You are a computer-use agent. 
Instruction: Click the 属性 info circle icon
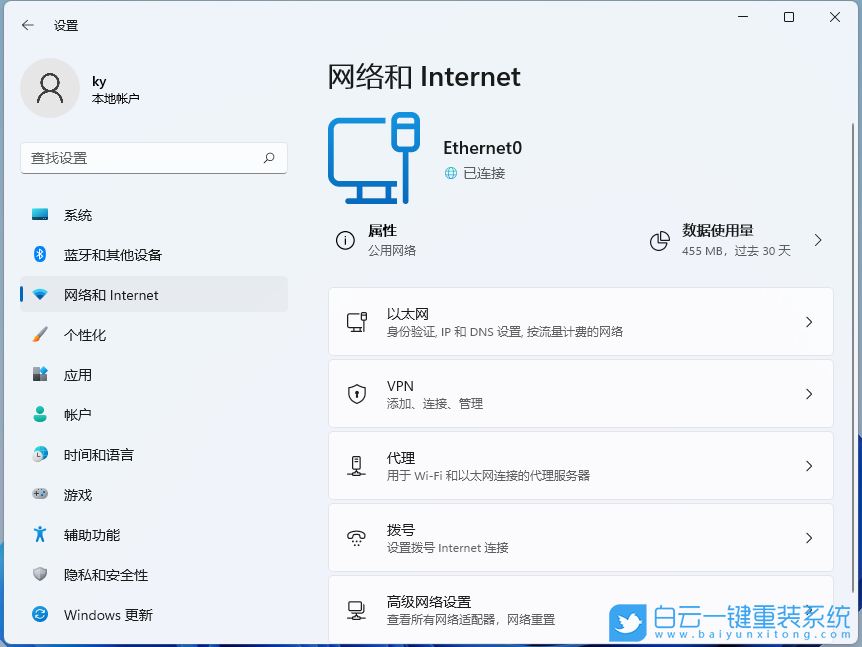(345, 241)
